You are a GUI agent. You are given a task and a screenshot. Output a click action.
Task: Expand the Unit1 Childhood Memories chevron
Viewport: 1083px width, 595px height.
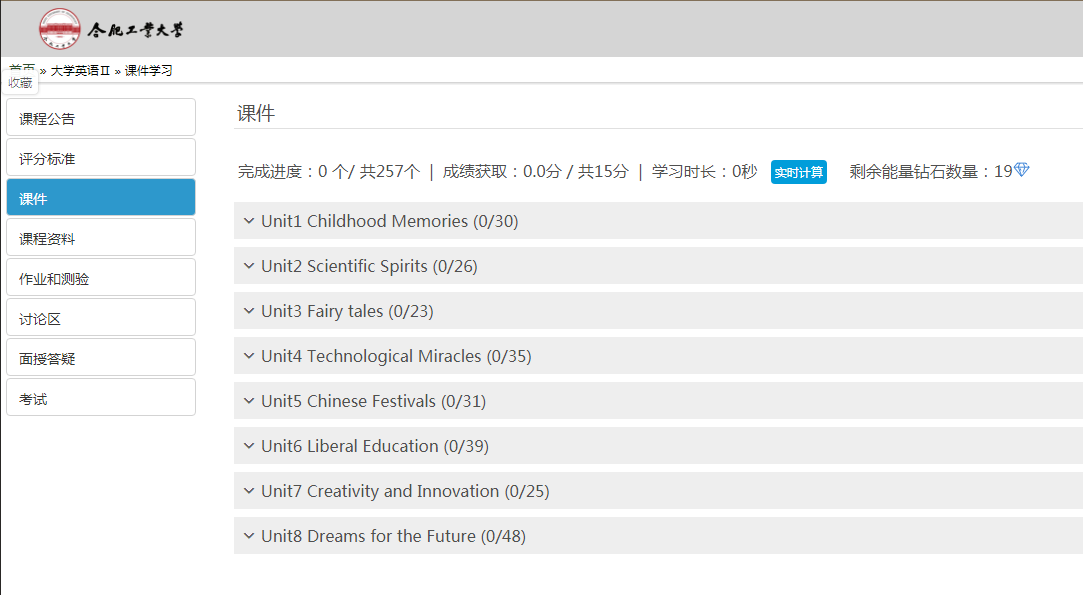249,221
